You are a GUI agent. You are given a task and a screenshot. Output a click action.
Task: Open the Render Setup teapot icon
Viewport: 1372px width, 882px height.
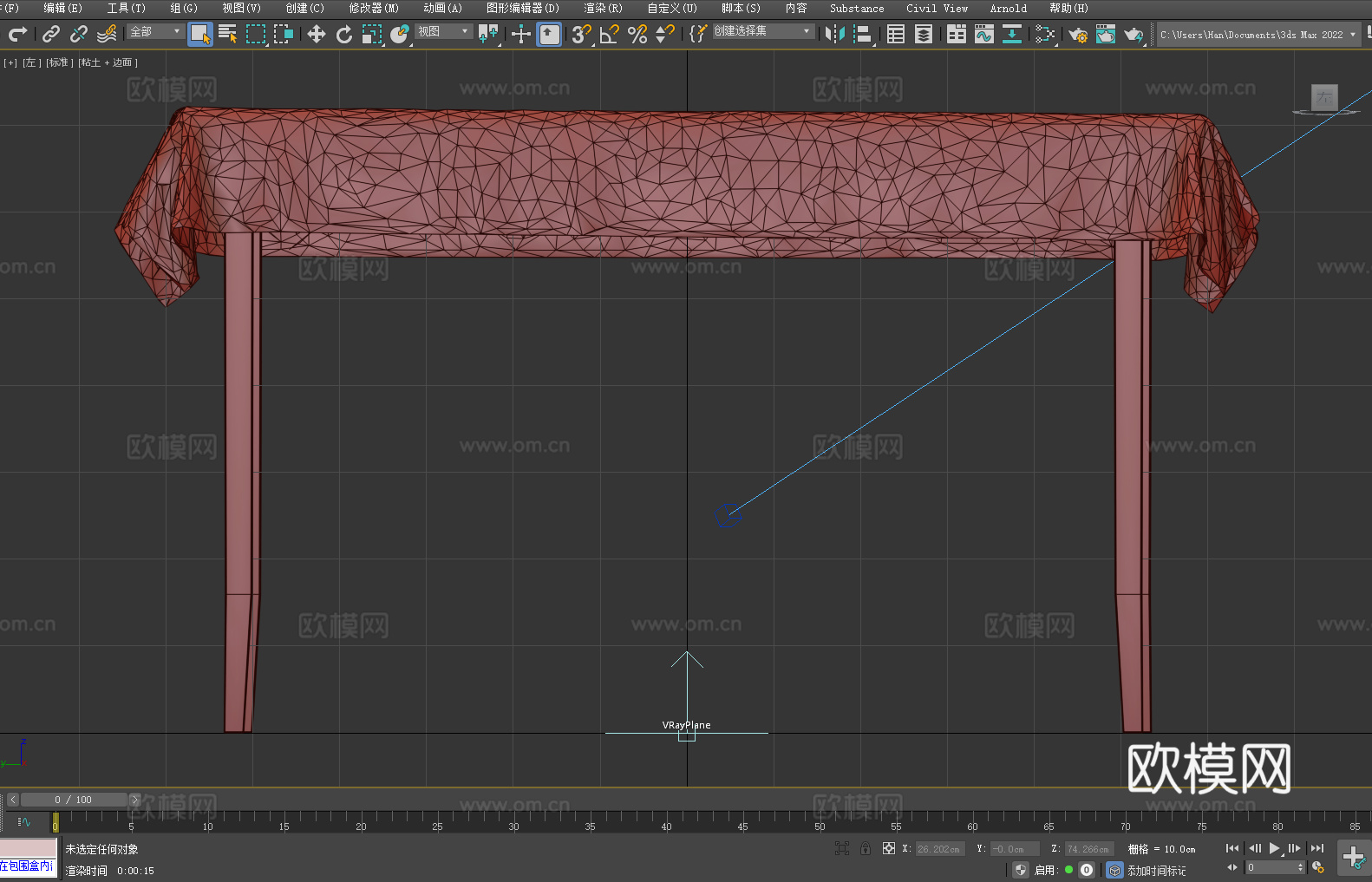coord(1078,34)
